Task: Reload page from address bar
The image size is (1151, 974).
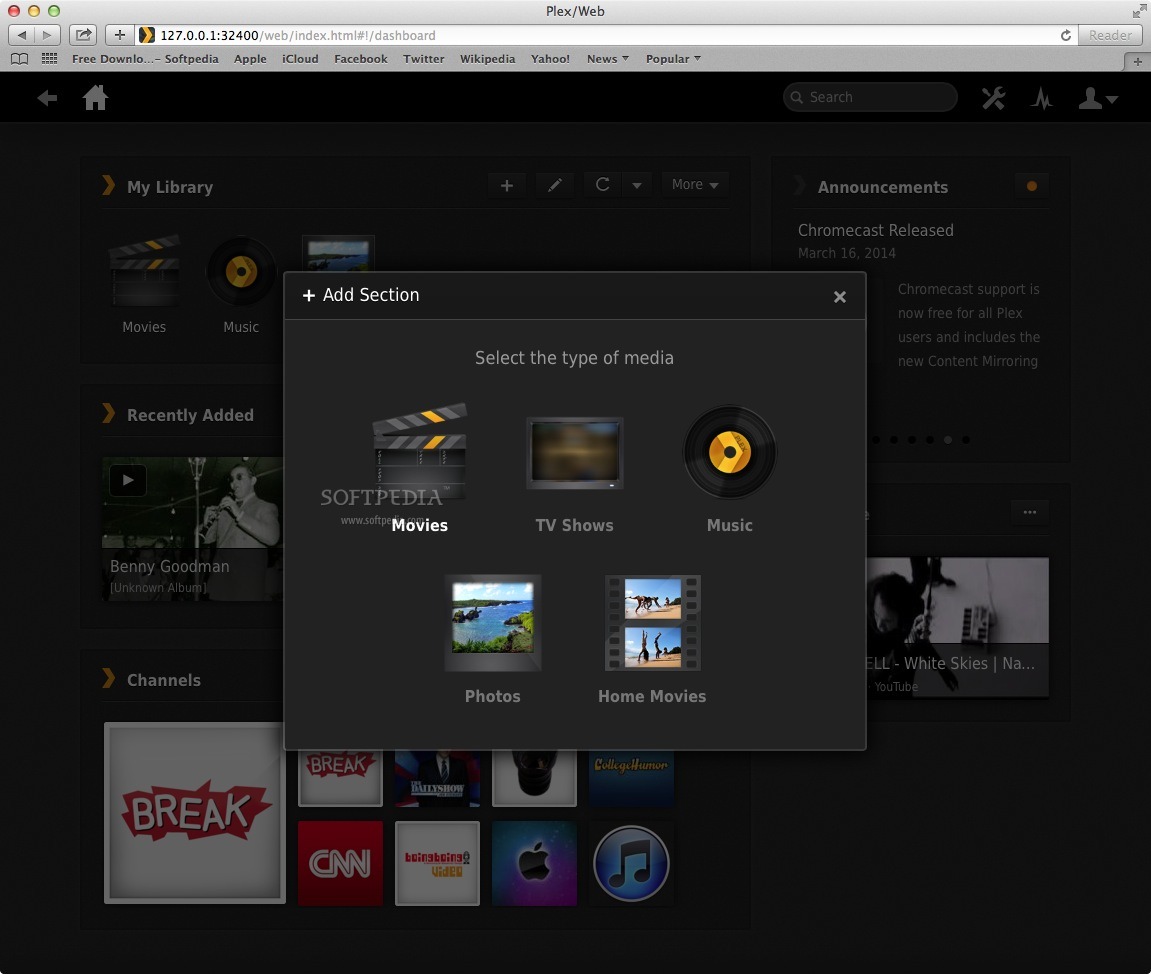Action: [1065, 35]
